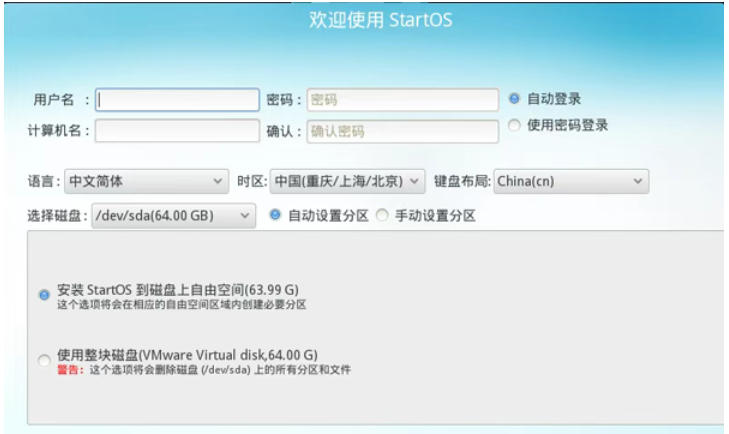Click the 密码 password field
The width and height of the screenshot is (729, 434).
tap(402, 100)
